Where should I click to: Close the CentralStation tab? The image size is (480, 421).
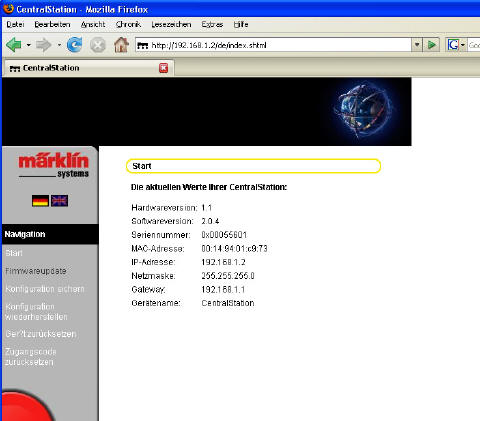coord(163,68)
